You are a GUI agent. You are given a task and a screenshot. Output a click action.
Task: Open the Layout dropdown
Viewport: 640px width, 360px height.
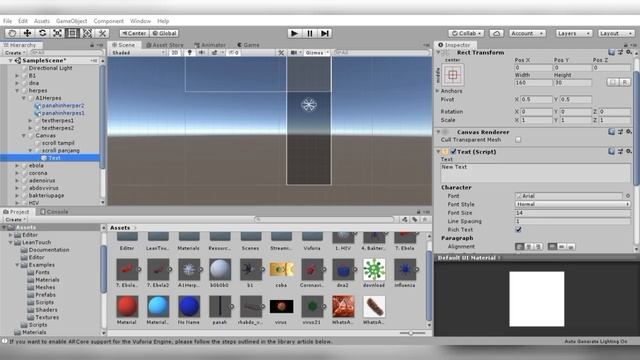(x=616, y=33)
